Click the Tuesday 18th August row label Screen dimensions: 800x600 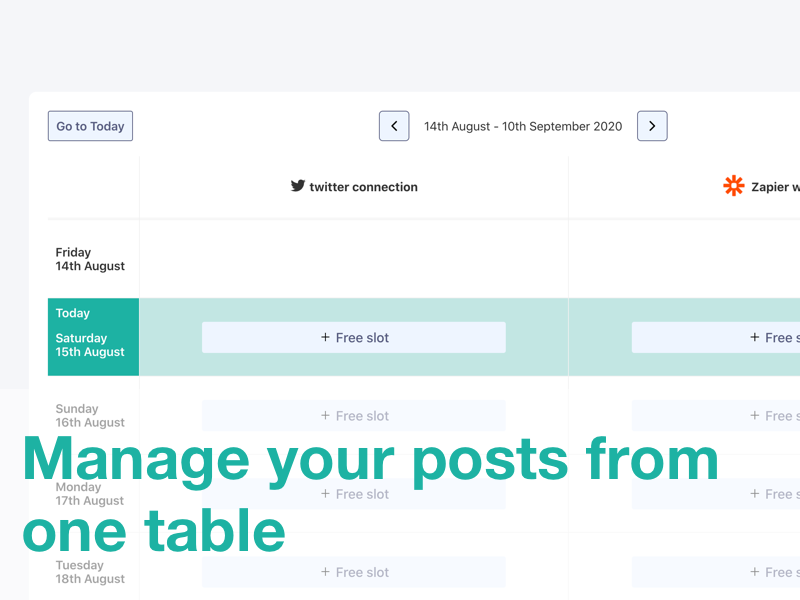click(x=90, y=572)
